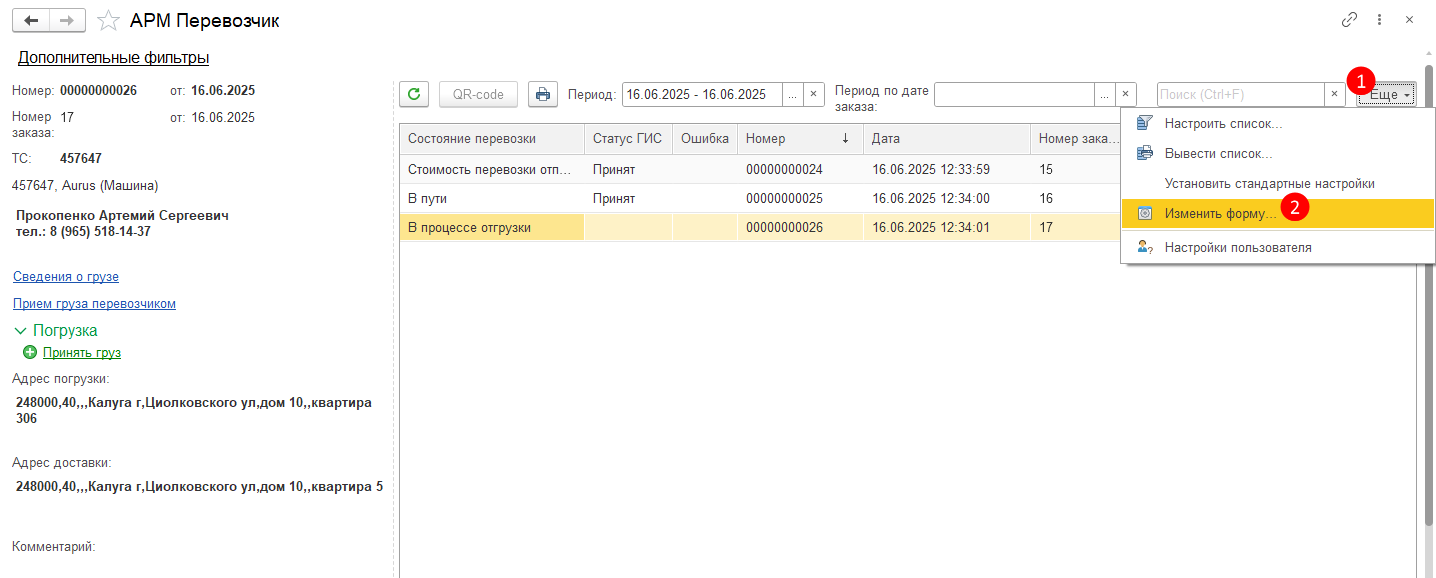This screenshot has height=578, width=1436.
Task: Add АРМ Перевозчик to favorites star
Action: [108, 20]
